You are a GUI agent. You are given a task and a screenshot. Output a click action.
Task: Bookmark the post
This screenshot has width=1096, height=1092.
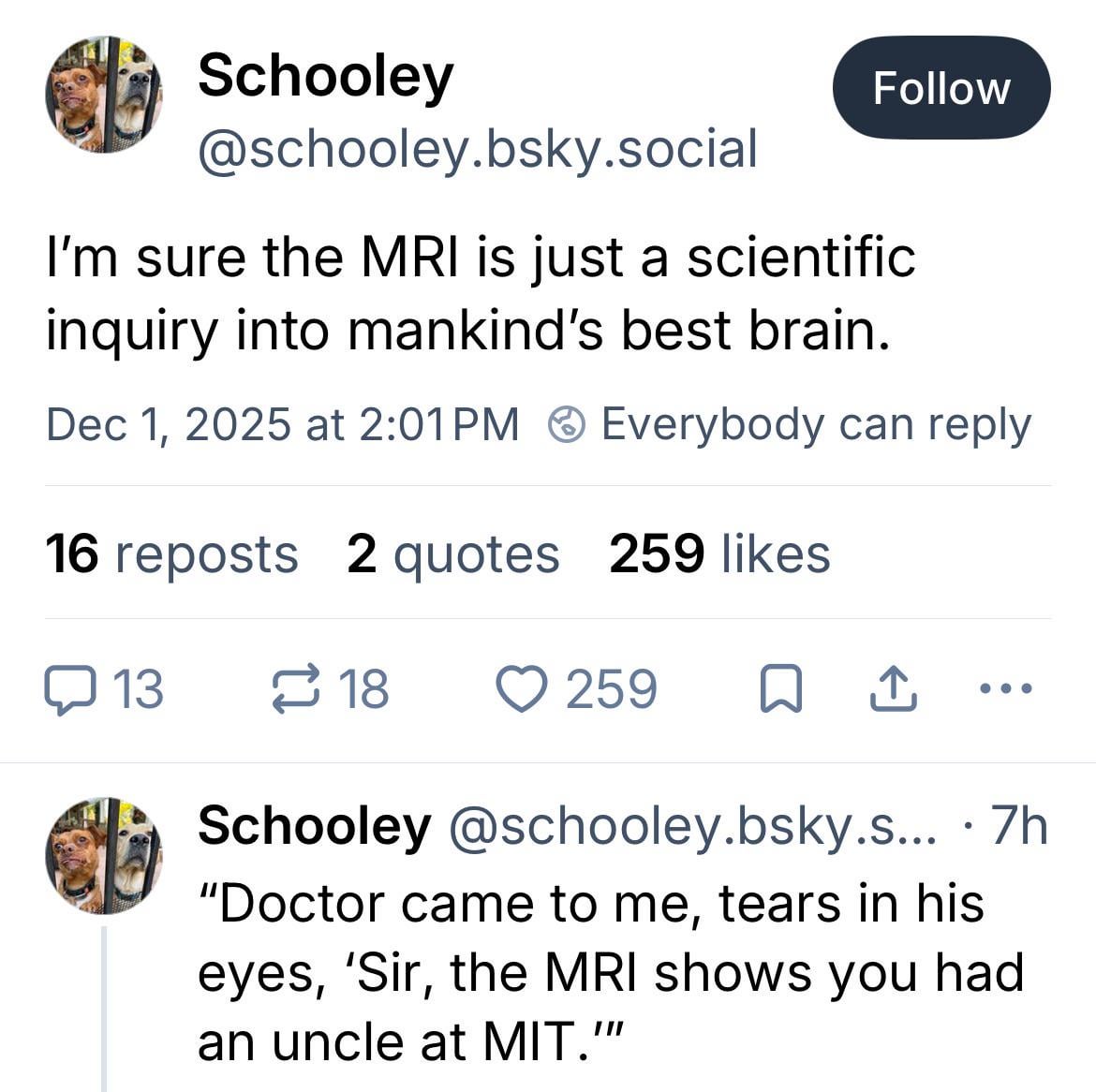tap(780, 690)
